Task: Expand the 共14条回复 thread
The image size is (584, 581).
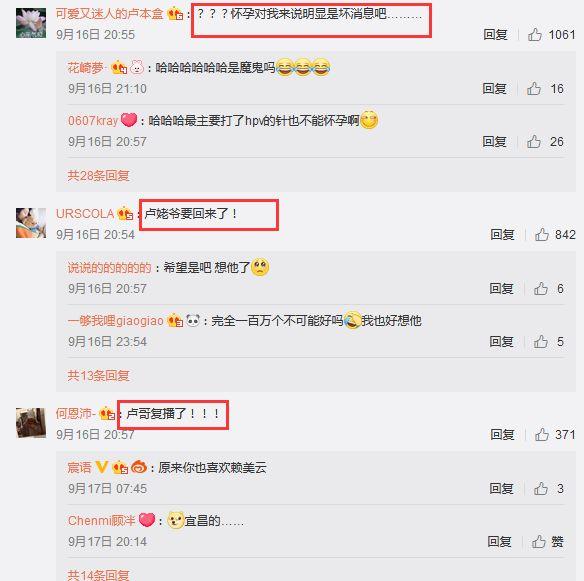Action: pyautogui.click(x=98, y=575)
